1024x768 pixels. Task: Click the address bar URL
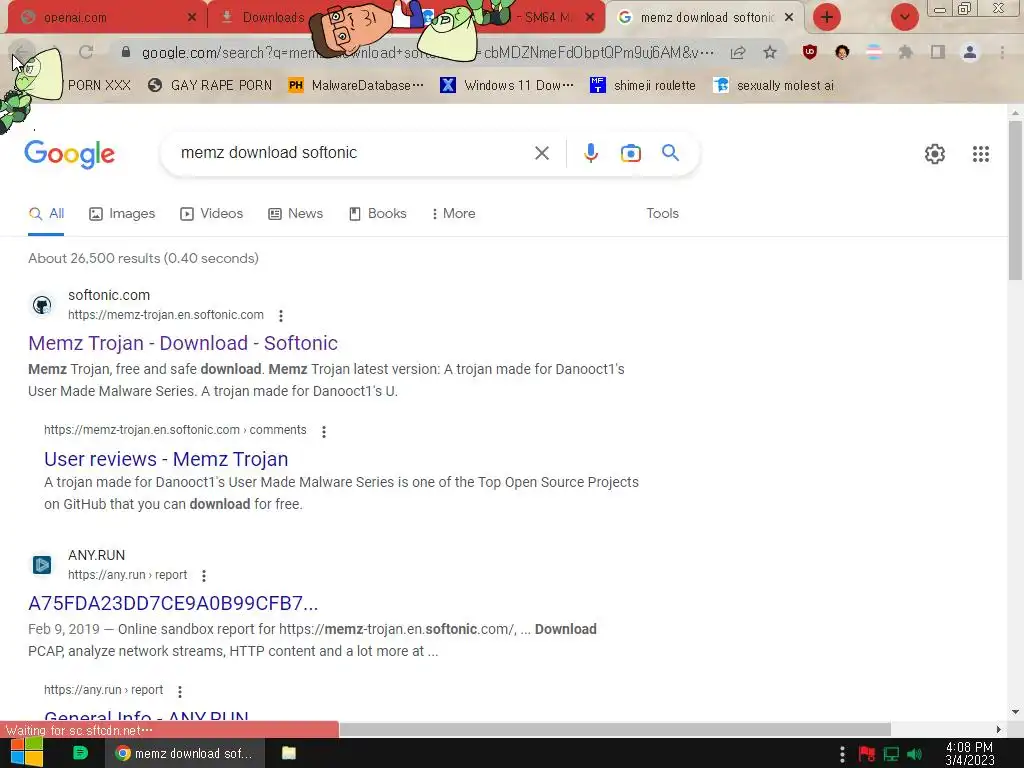pos(428,52)
